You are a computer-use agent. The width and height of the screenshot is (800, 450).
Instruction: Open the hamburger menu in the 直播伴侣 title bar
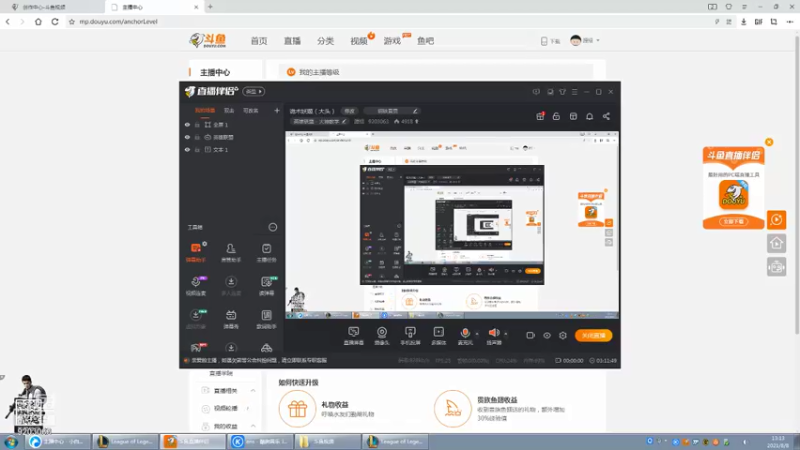pyautogui.click(x=574, y=92)
